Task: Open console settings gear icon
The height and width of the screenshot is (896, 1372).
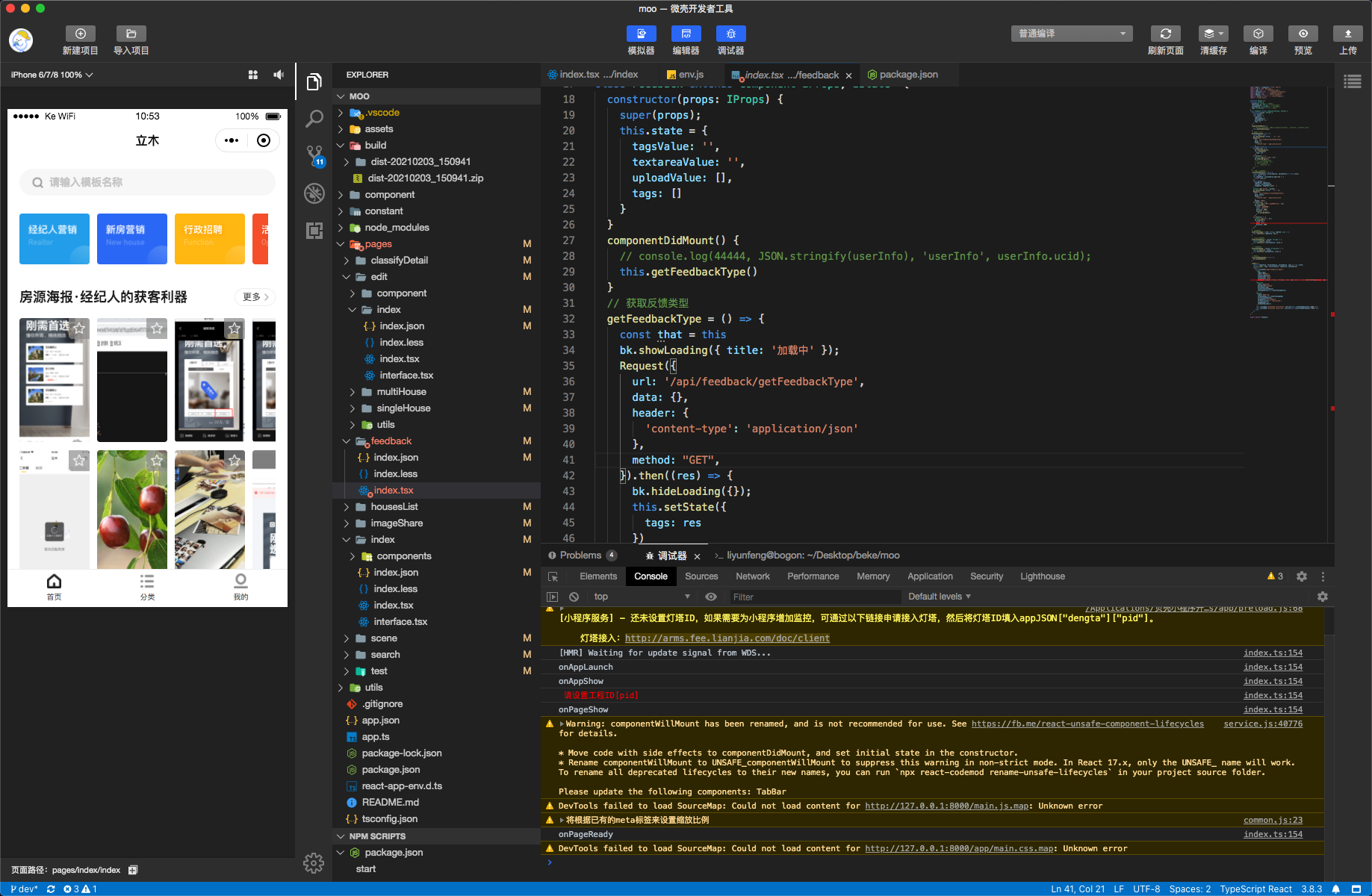Action: pyautogui.click(x=1323, y=597)
